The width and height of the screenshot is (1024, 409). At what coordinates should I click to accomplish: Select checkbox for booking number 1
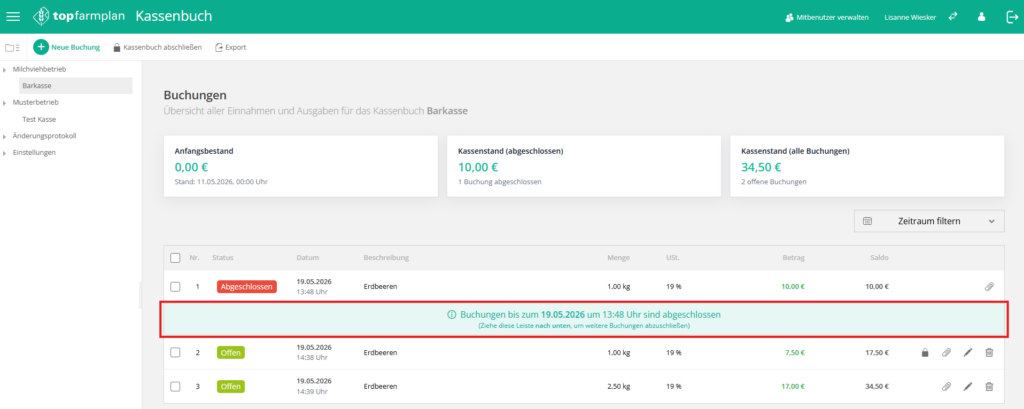[x=175, y=286]
